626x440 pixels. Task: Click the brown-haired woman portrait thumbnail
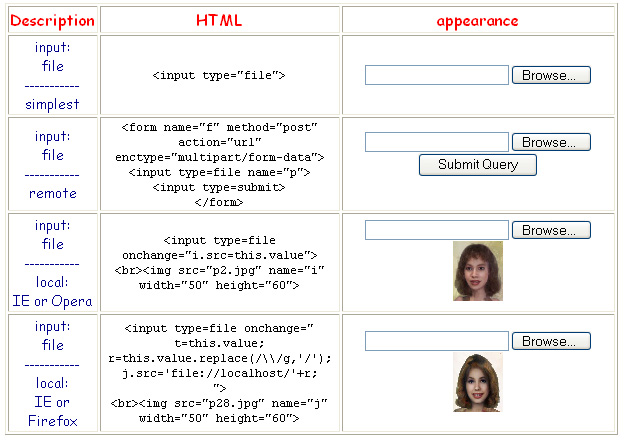[477, 271]
